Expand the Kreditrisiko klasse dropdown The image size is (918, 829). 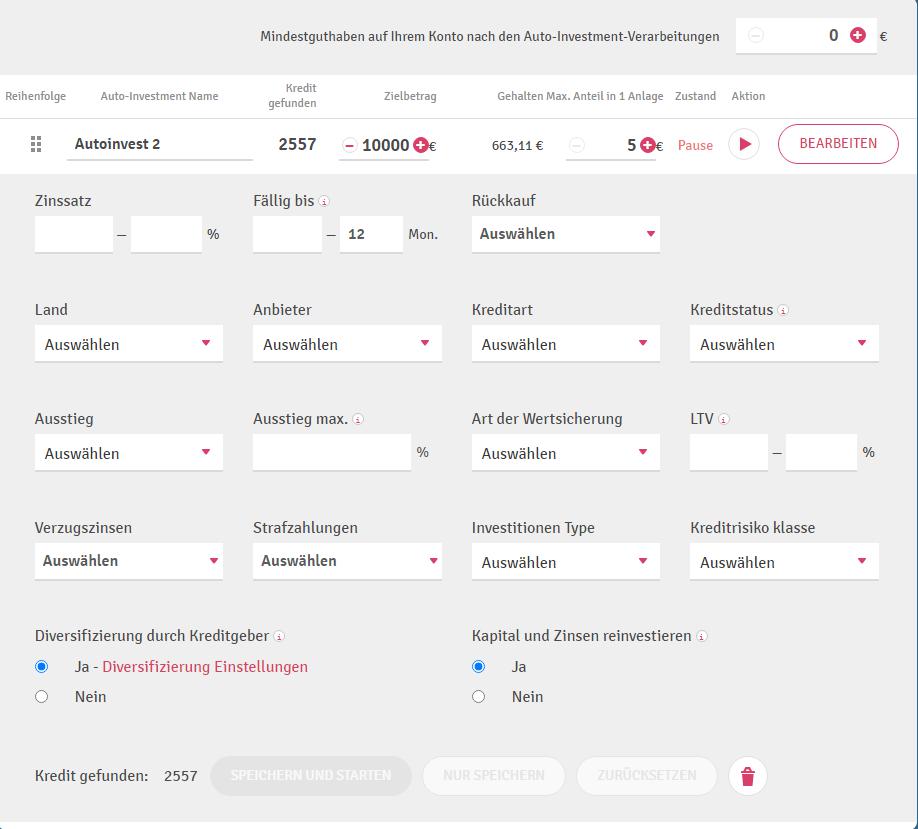pos(784,561)
